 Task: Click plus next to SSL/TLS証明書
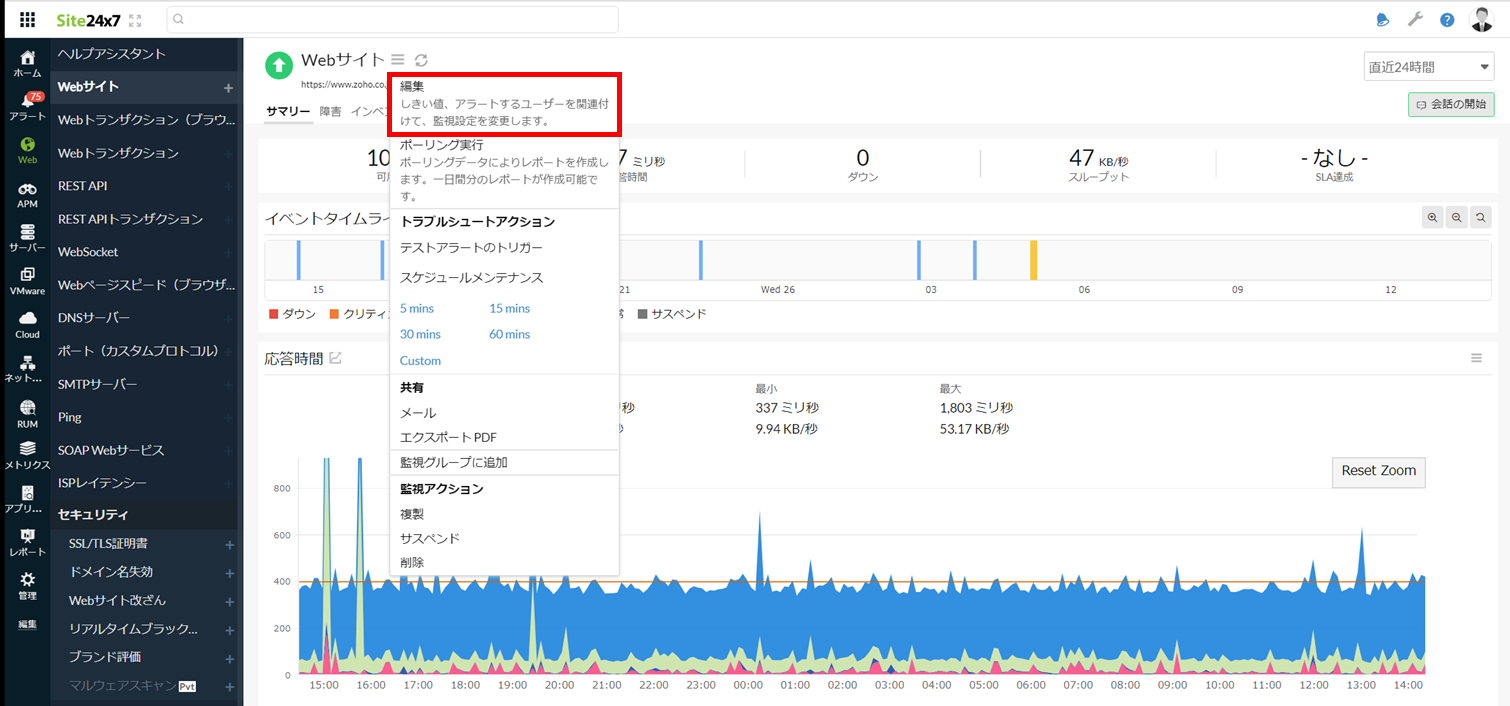coord(229,545)
